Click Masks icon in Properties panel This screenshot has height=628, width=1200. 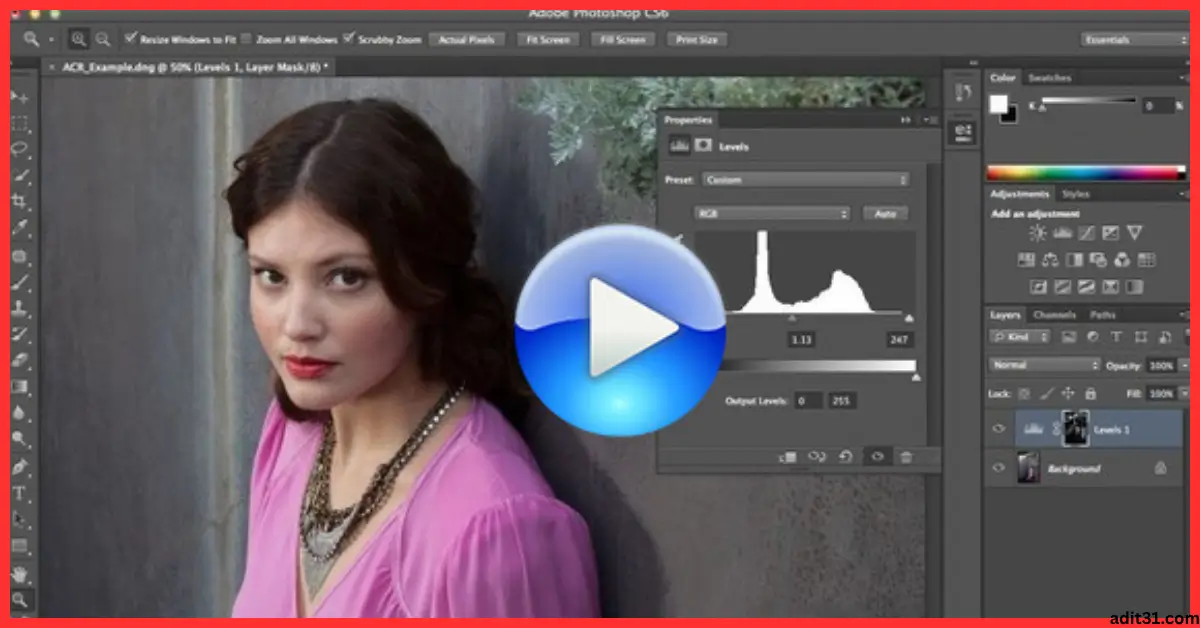coord(703,145)
